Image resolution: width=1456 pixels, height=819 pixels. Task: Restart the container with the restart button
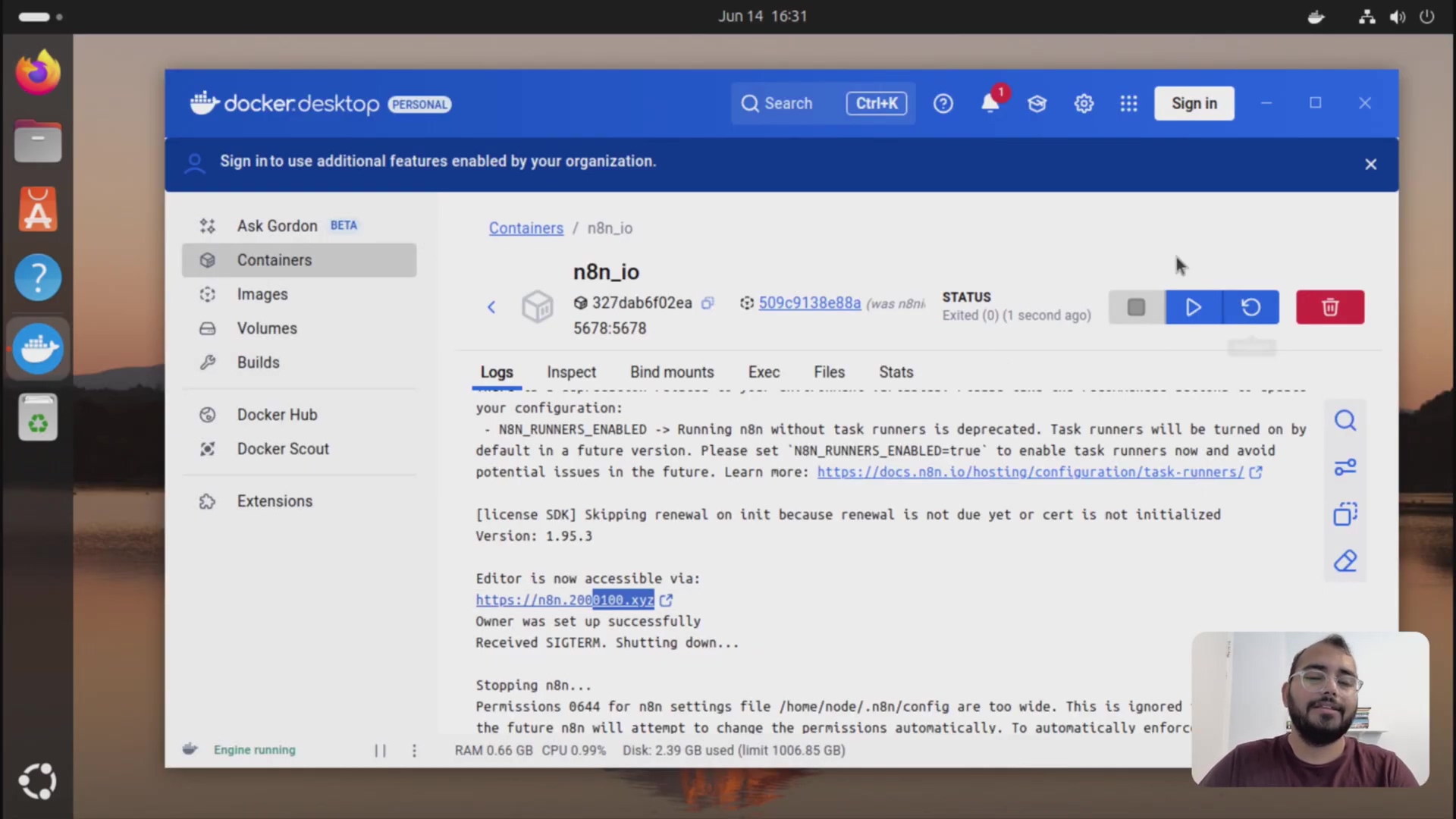click(1250, 307)
